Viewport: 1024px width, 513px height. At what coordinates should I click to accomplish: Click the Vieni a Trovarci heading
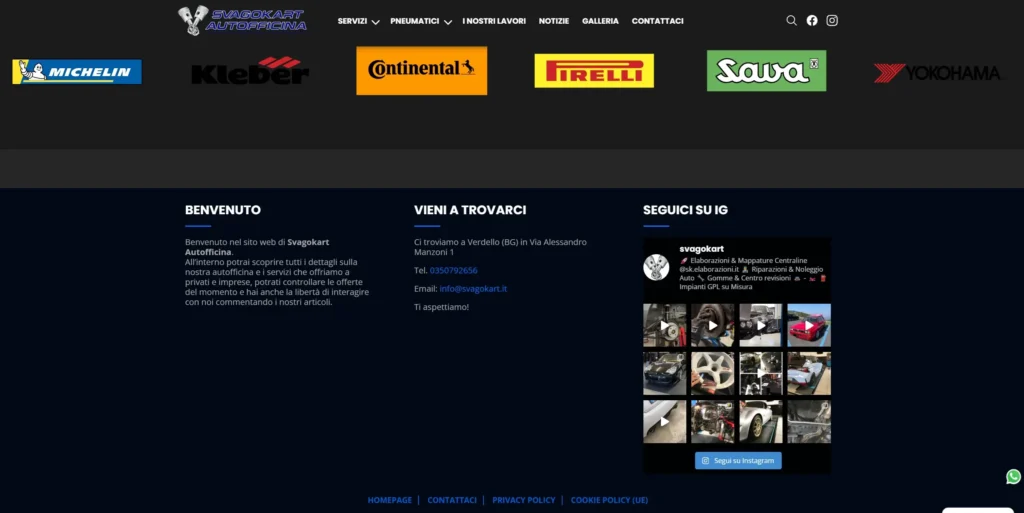click(470, 210)
